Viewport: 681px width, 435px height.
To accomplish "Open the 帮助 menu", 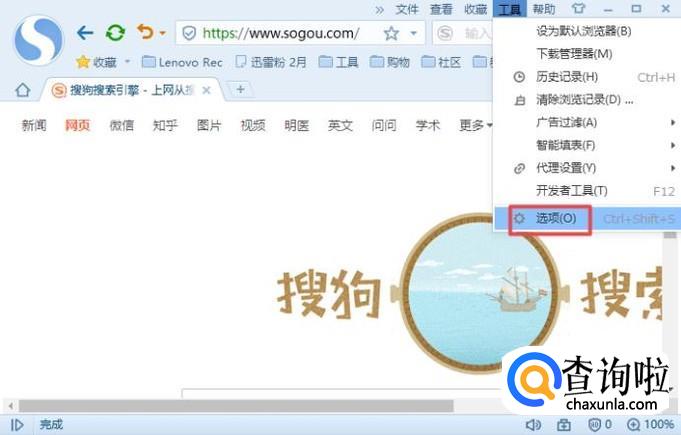I will 544,9.
